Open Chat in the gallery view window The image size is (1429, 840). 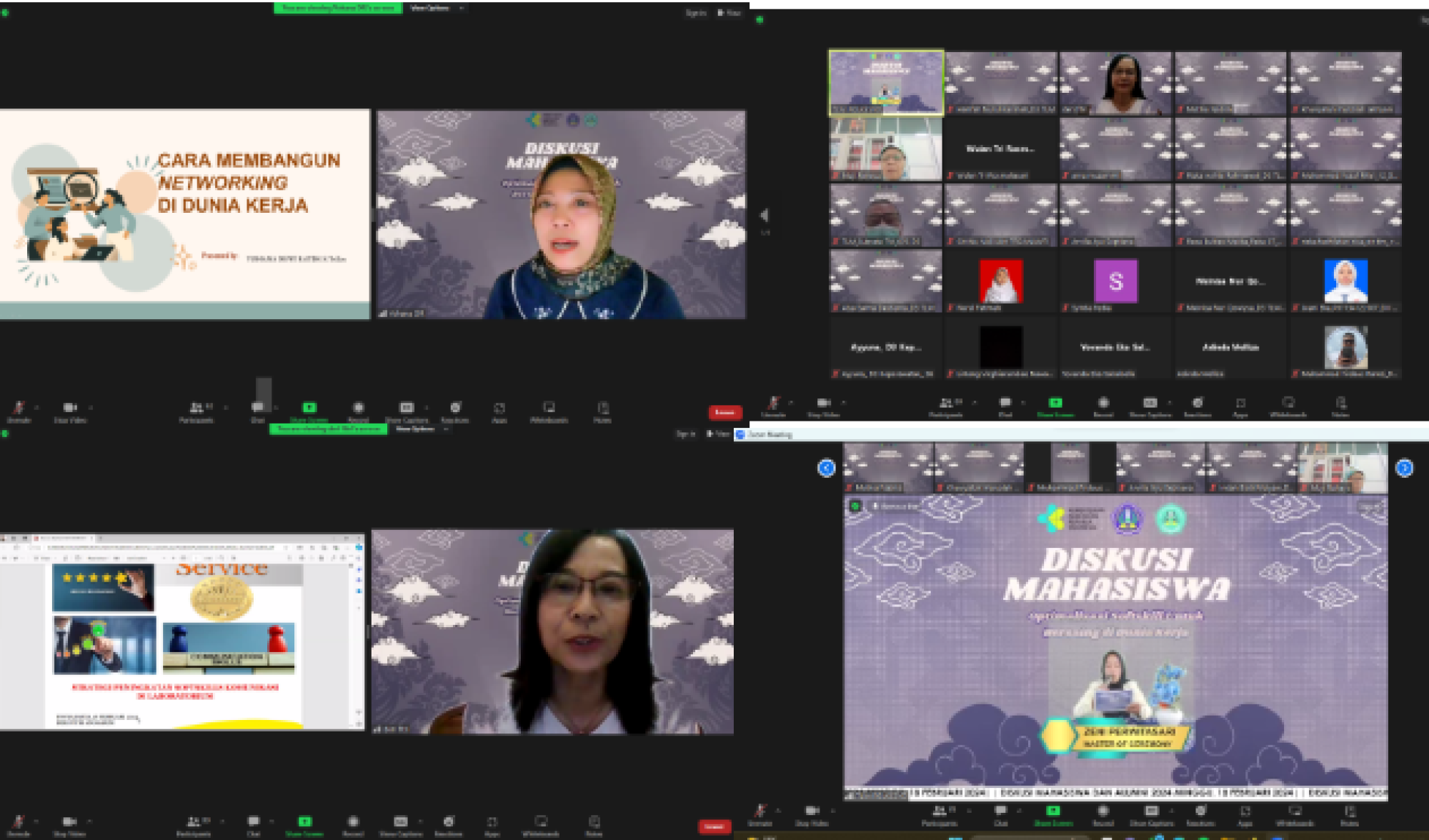[x=1005, y=404]
